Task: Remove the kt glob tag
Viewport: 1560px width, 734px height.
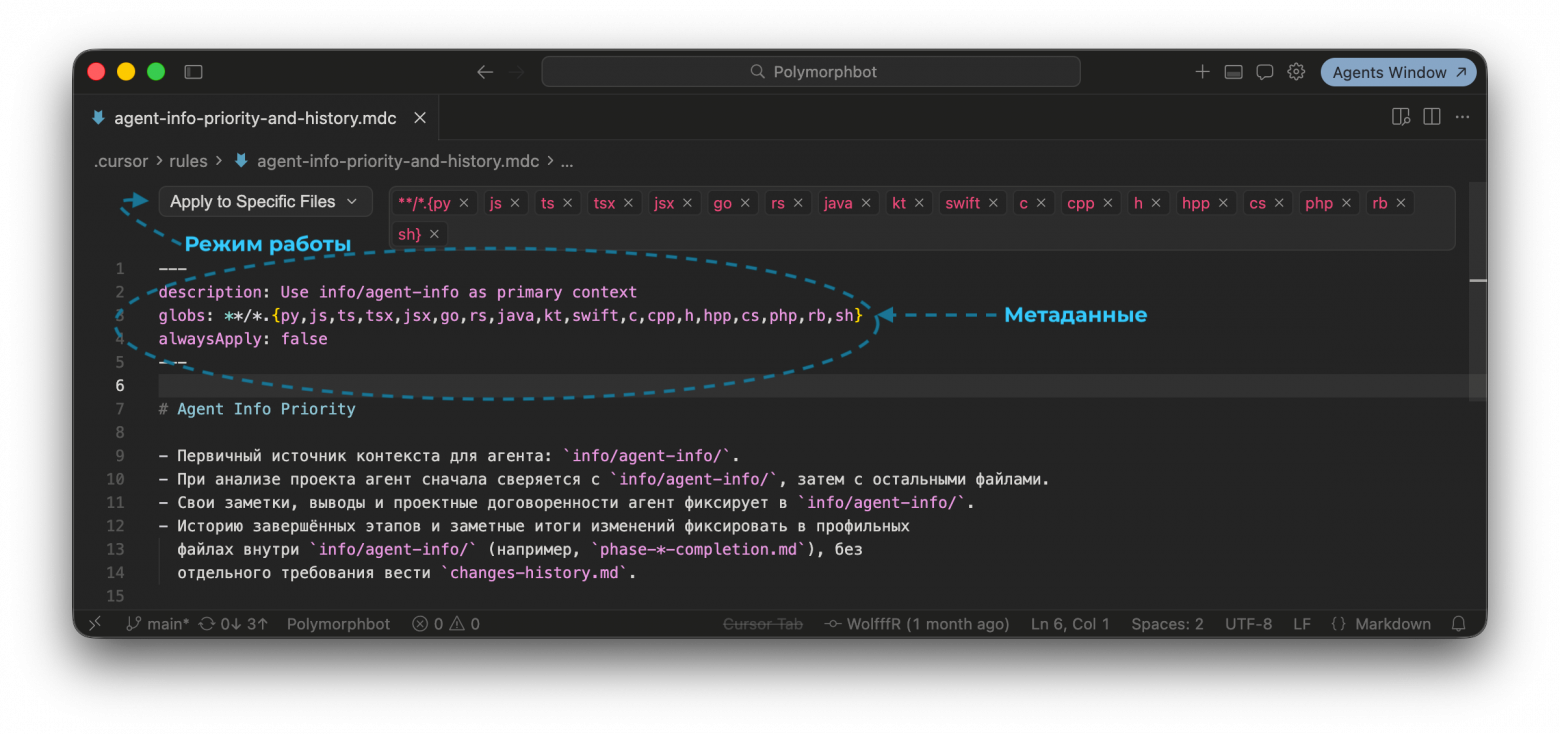Action: pyautogui.click(x=919, y=203)
